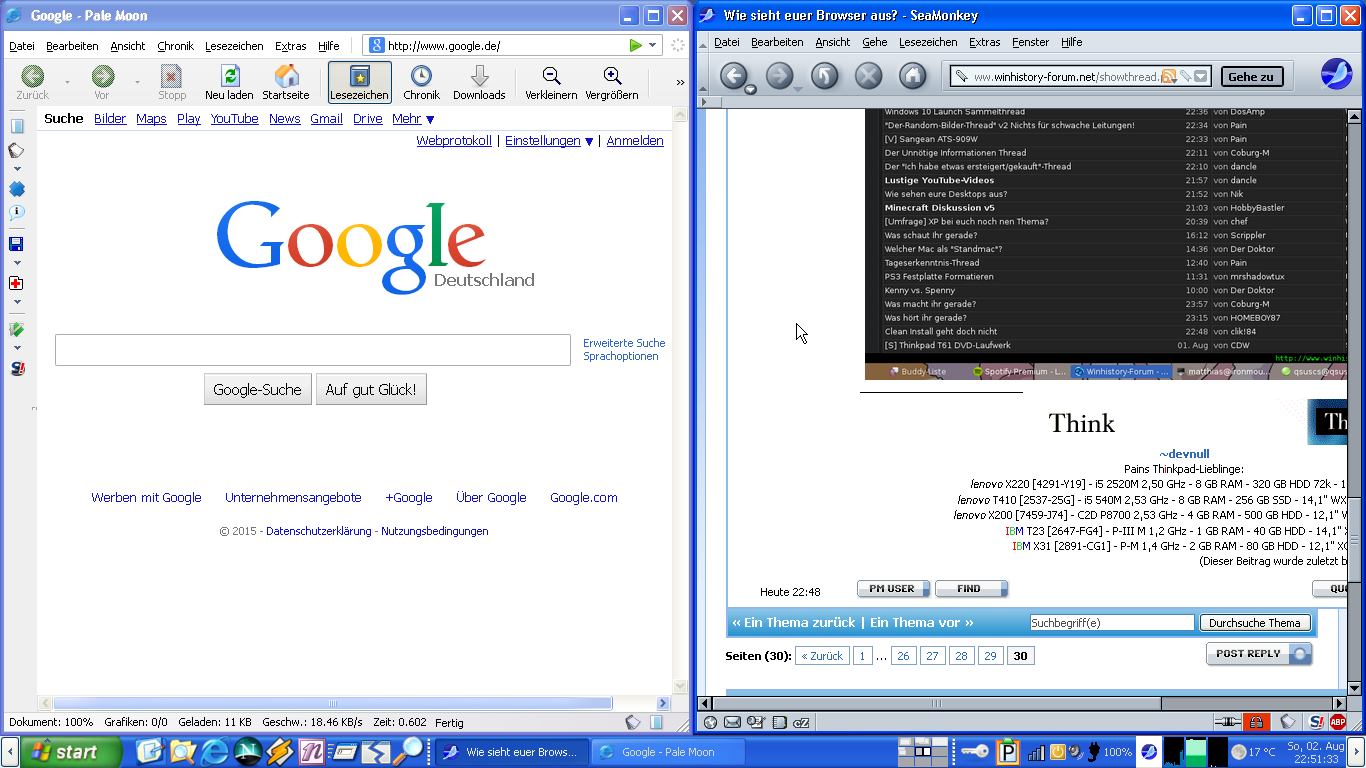Click the SeaMonkey home button icon
This screenshot has height=768, width=1366.
[912, 76]
